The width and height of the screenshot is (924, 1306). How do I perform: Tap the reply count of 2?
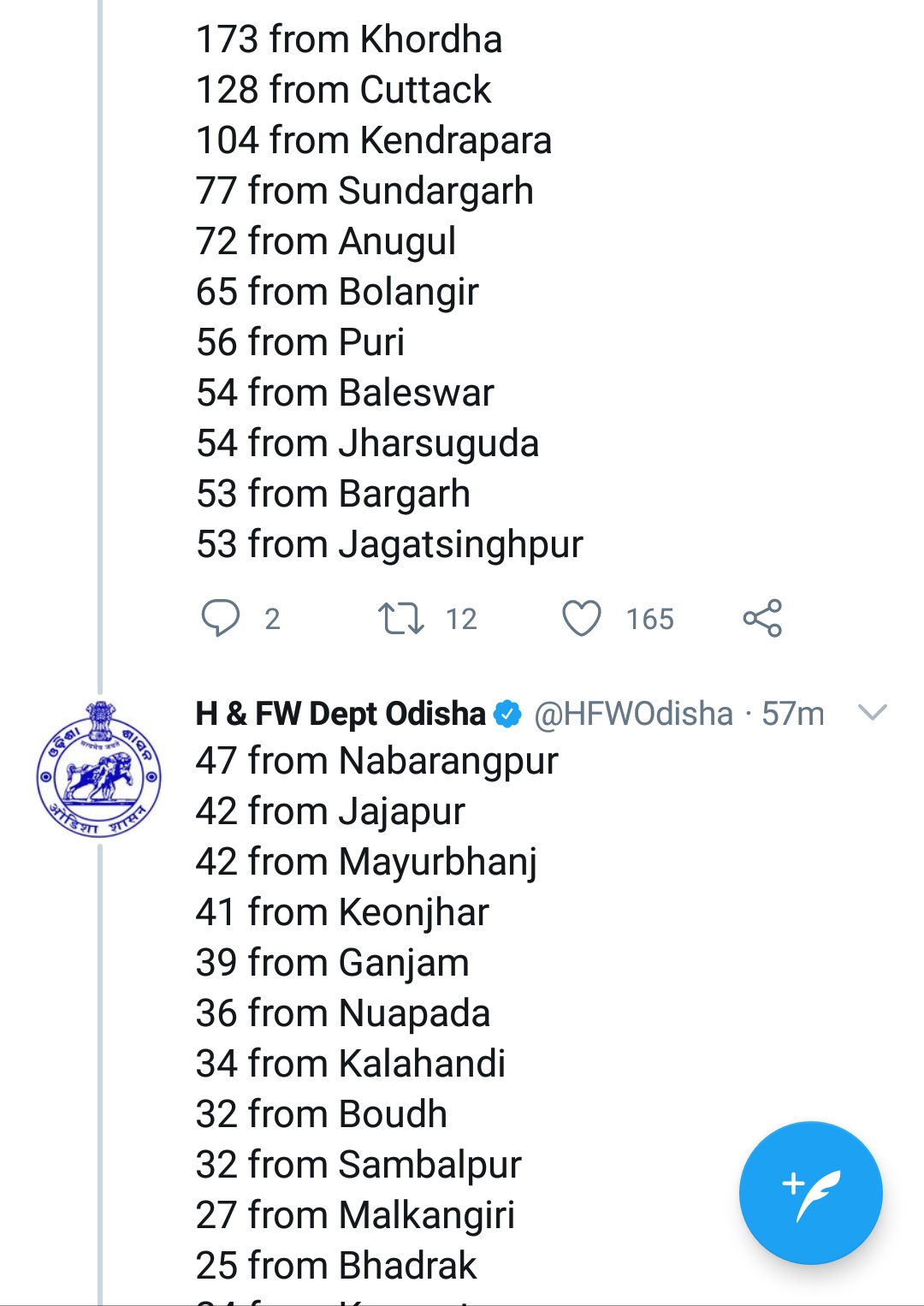tap(272, 619)
